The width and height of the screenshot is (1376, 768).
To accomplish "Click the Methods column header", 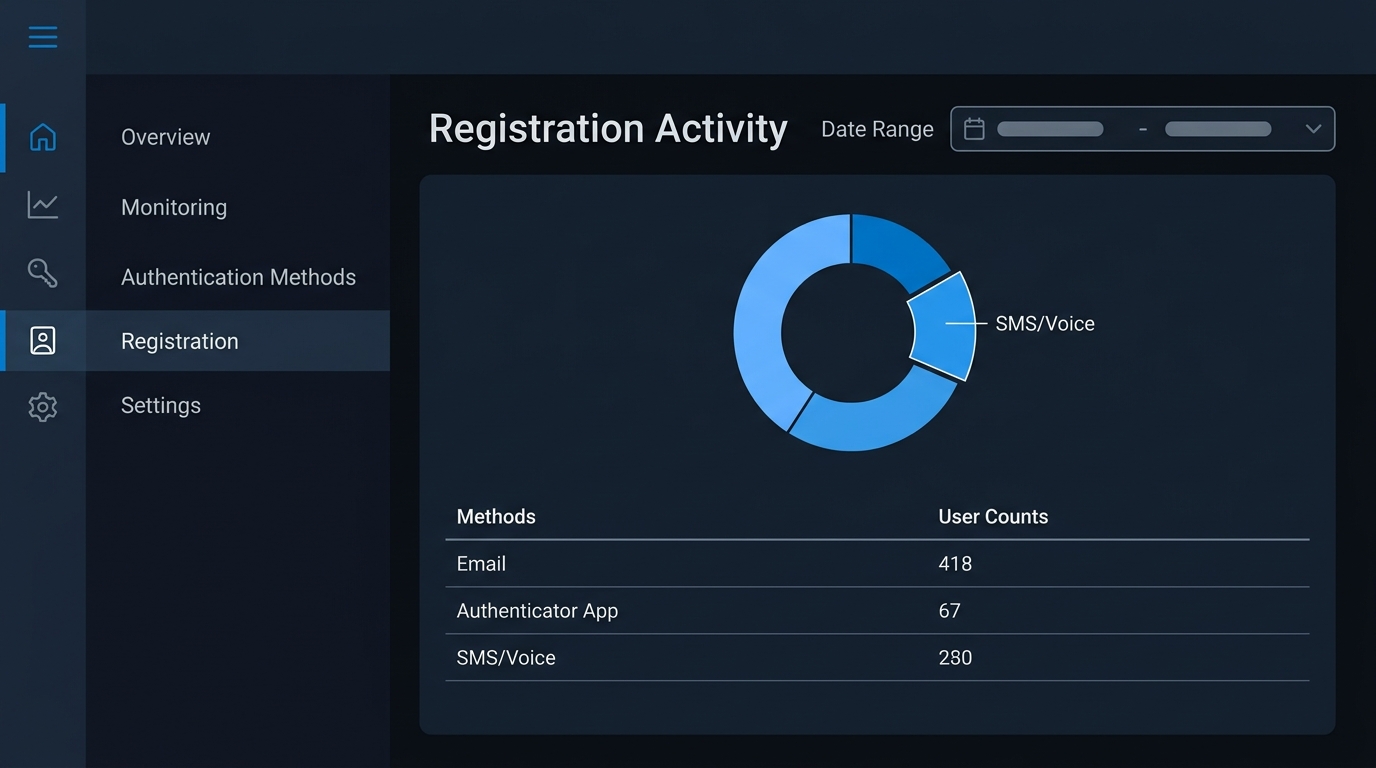I will [x=496, y=517].
